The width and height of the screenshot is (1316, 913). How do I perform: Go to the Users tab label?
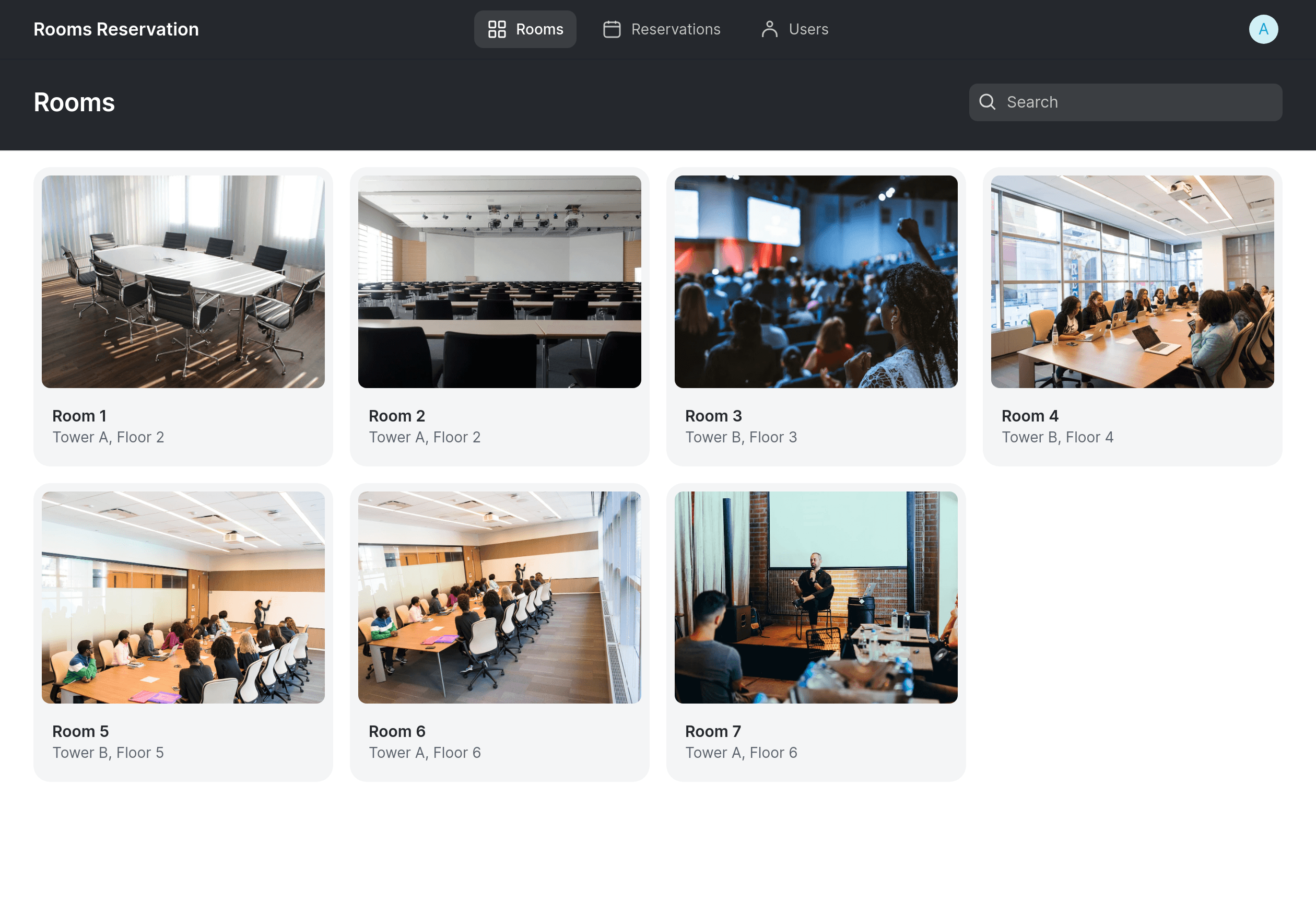coord(808,29)
